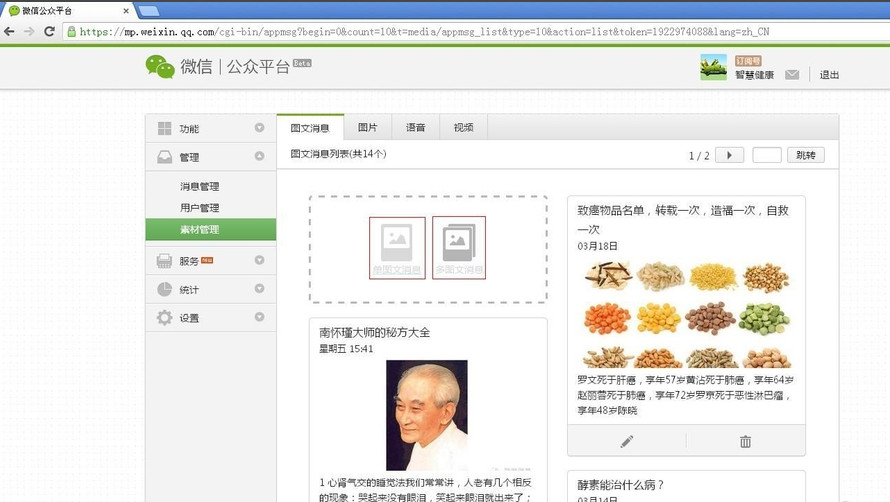
Task: Open the mail envelope icon in header
Action: pyautogui.click(x=792, y=75)
